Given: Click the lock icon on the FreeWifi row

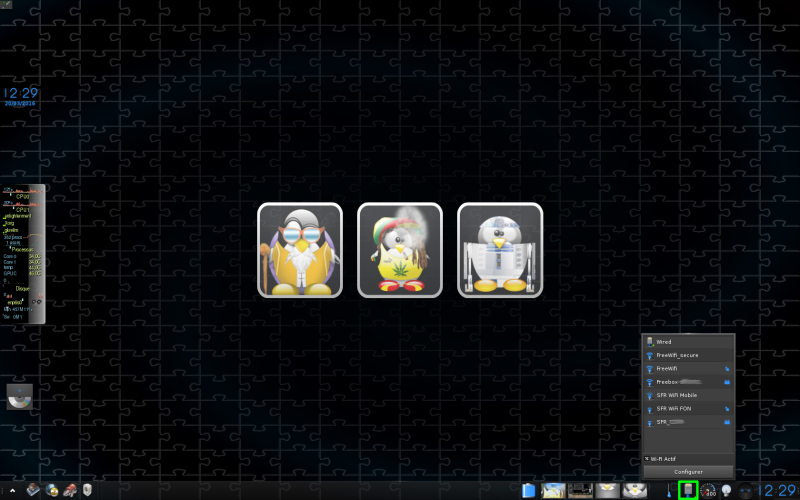Looking at the screenshot, I should (727, 369).
